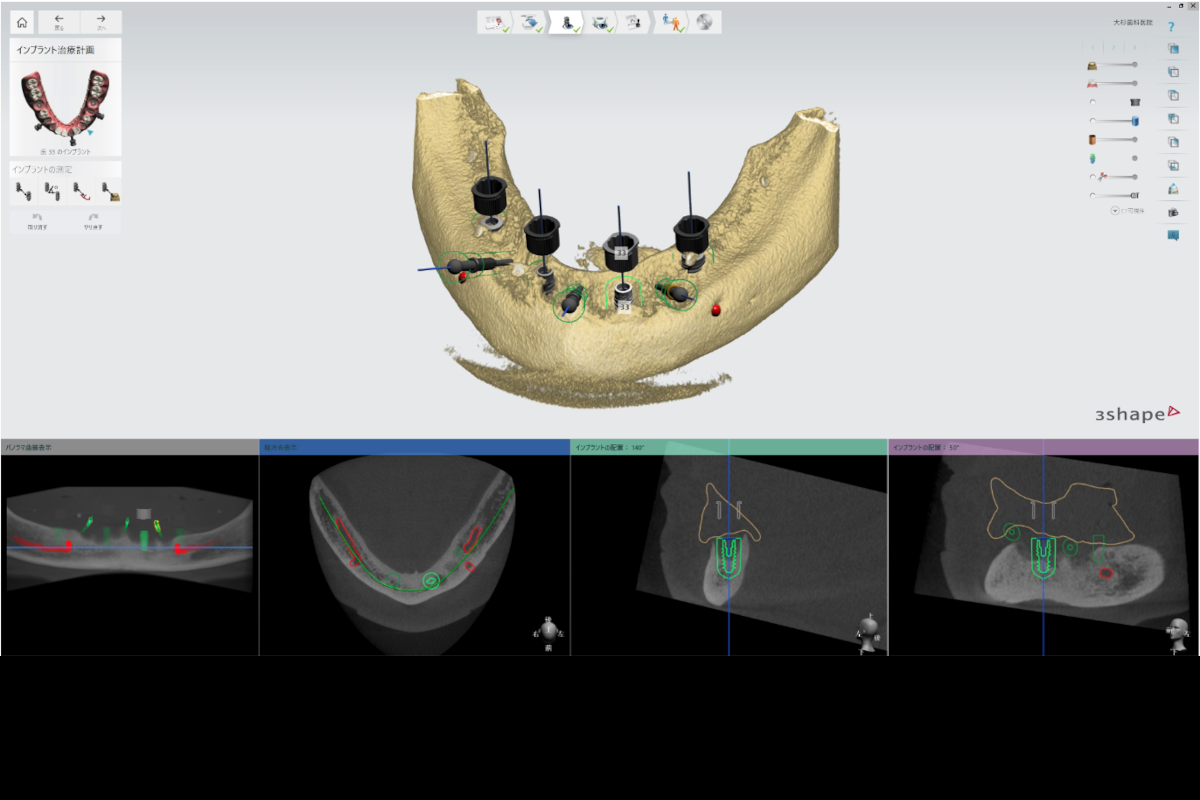Toggle the abutment visibility radio button

tap(1092, 102)
